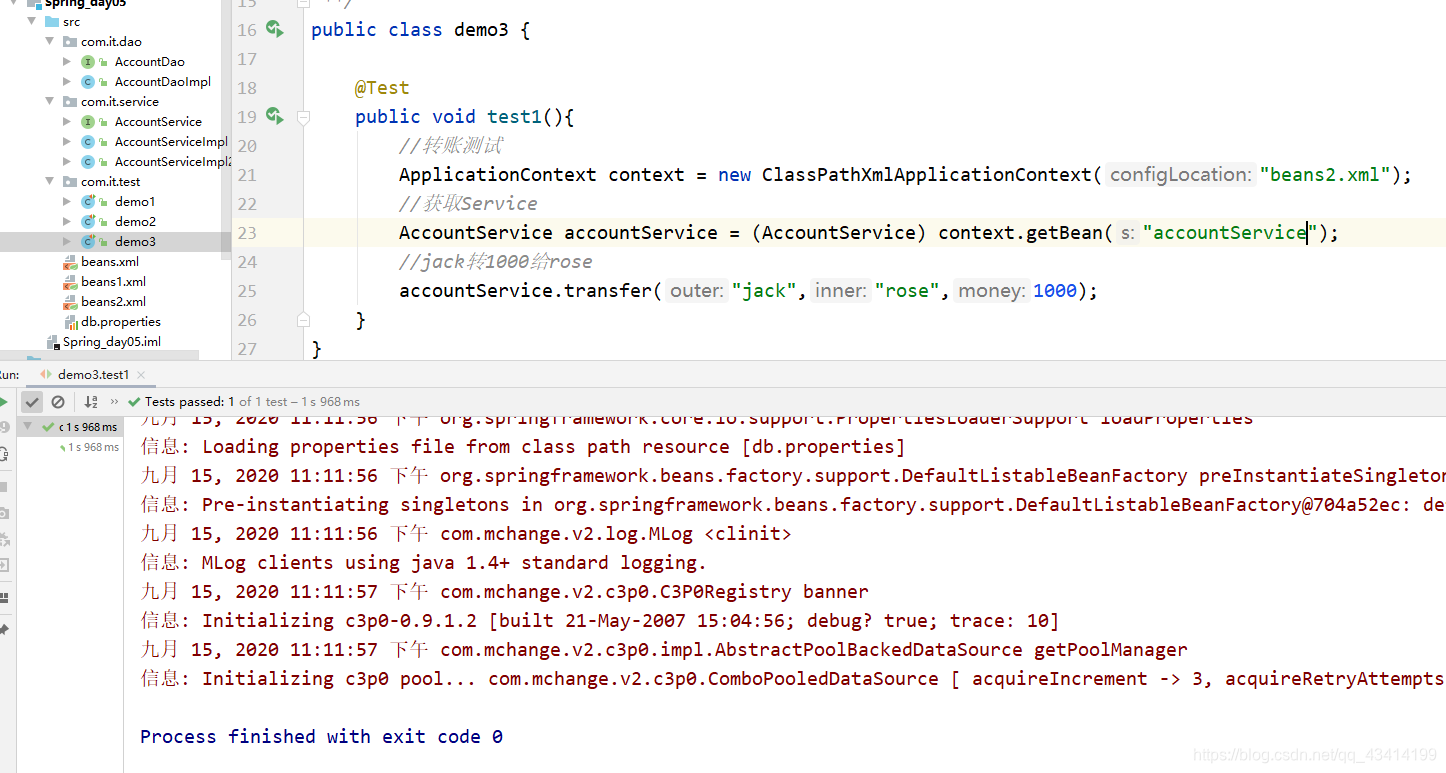
Task: Select demo2 in project tree
Action: tap(135, 222)
